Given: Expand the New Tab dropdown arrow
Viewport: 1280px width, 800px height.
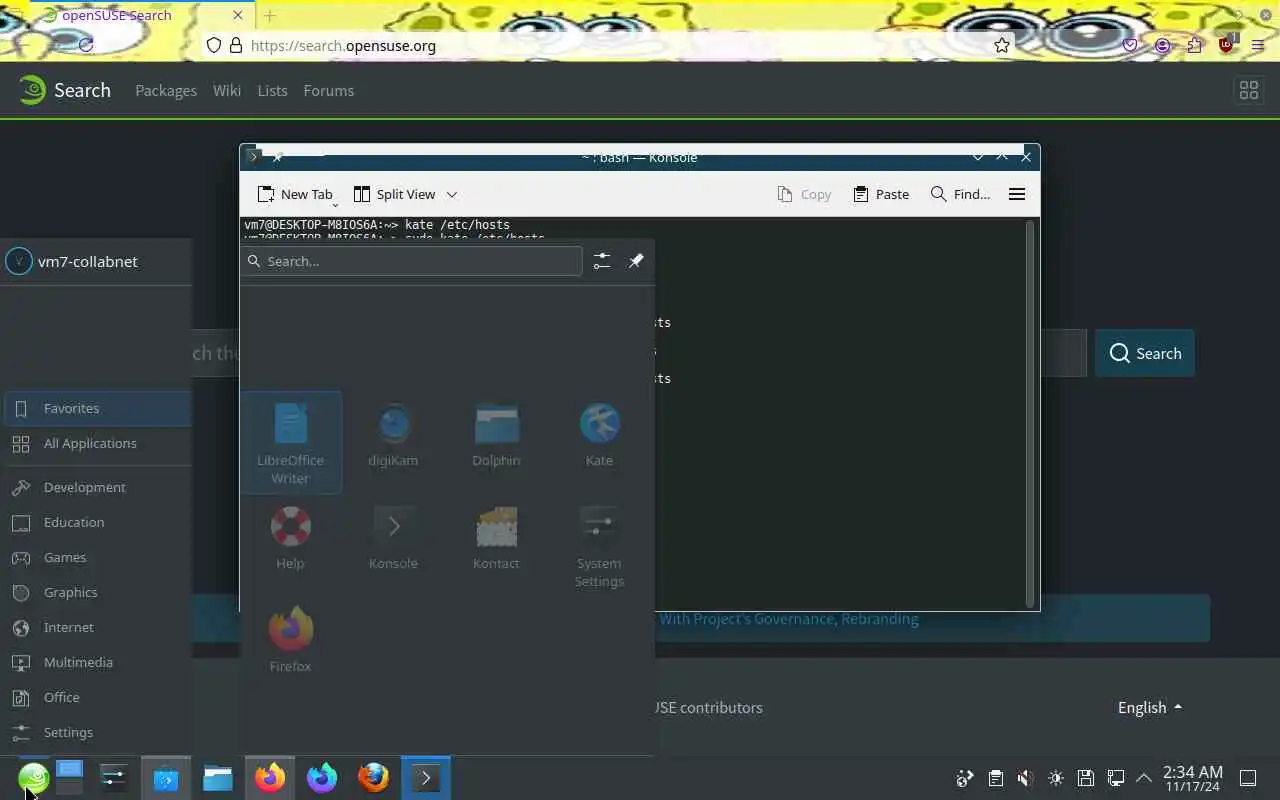Looking at the screenshot, I should click(x=335, y=204).
